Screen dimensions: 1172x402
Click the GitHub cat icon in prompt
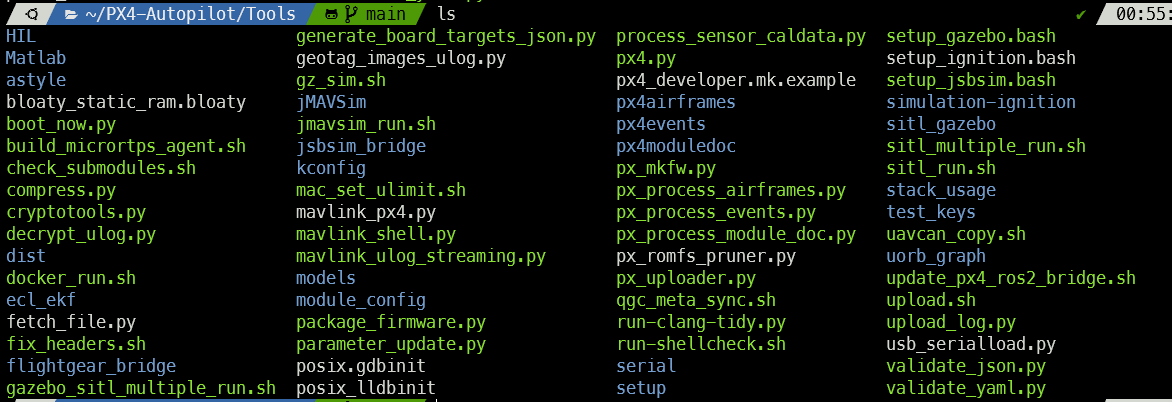point(333,13)
